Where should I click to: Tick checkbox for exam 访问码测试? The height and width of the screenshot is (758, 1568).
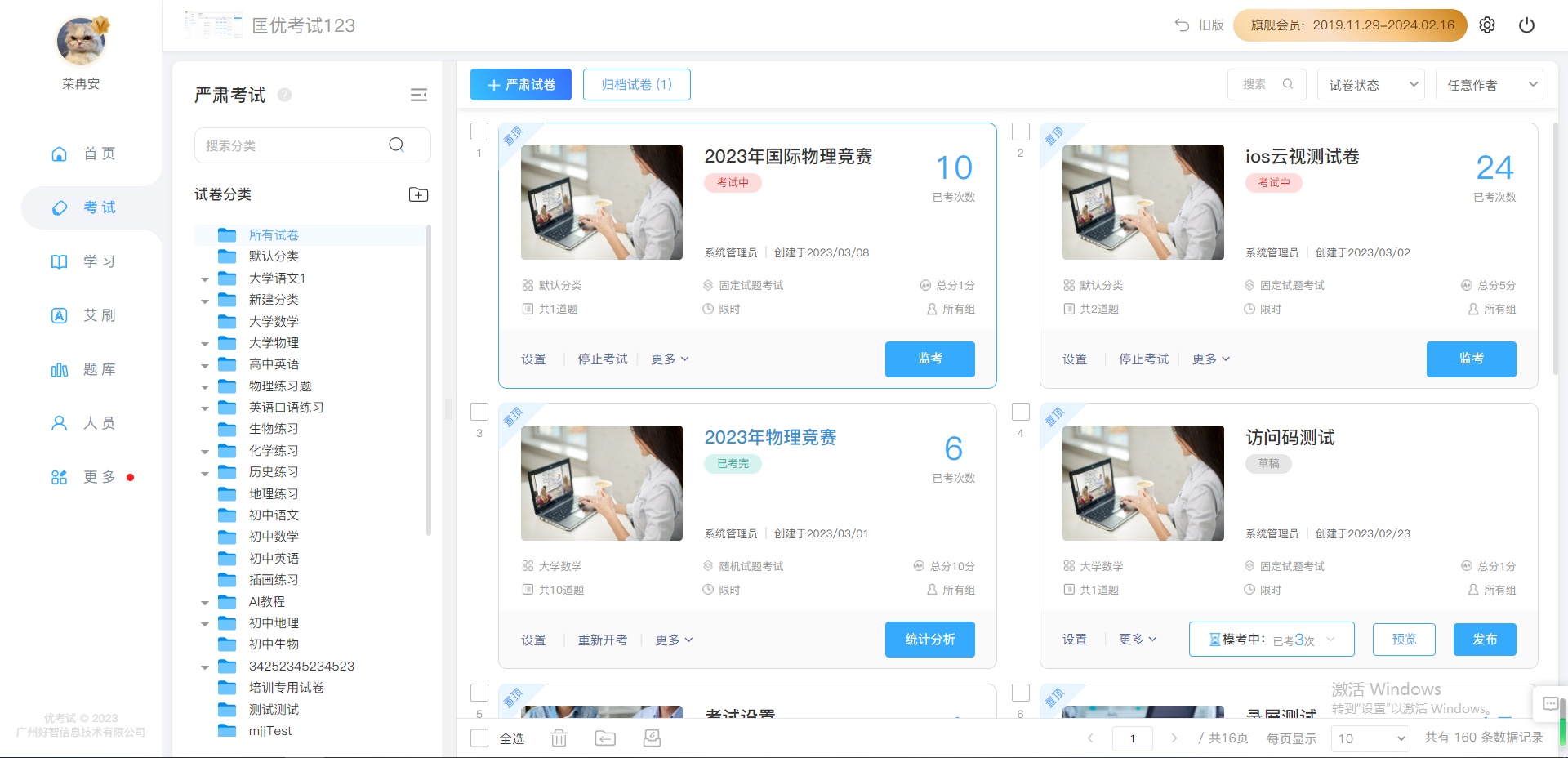pyautogui.click(x=1021, y=412)
